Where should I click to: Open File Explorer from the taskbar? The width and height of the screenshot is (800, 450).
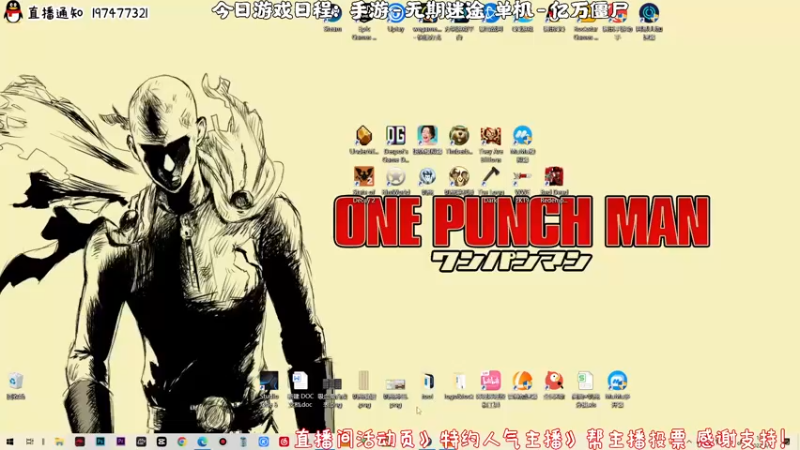point(59,442)
